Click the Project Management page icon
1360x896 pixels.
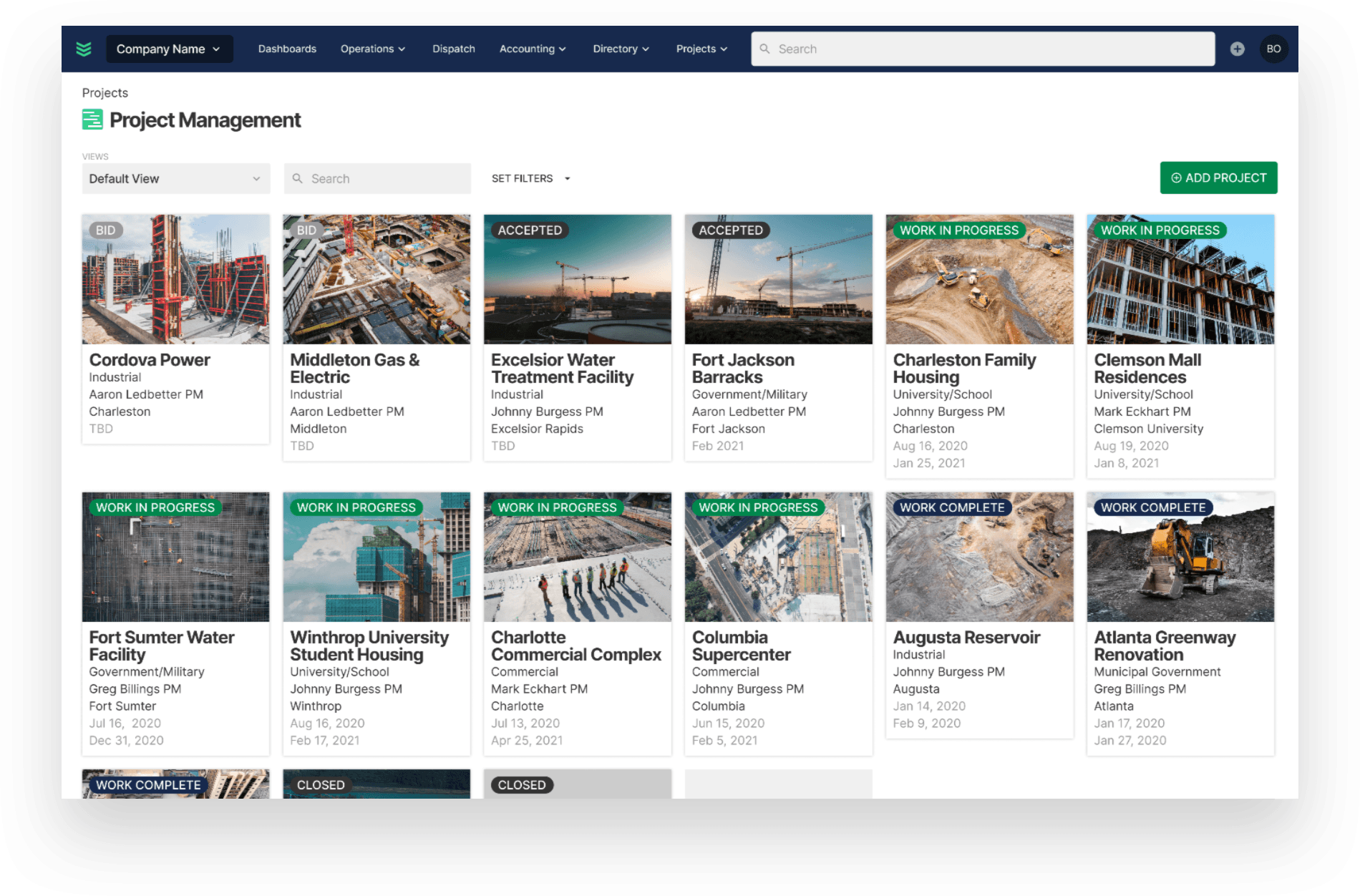coord(92,120)
